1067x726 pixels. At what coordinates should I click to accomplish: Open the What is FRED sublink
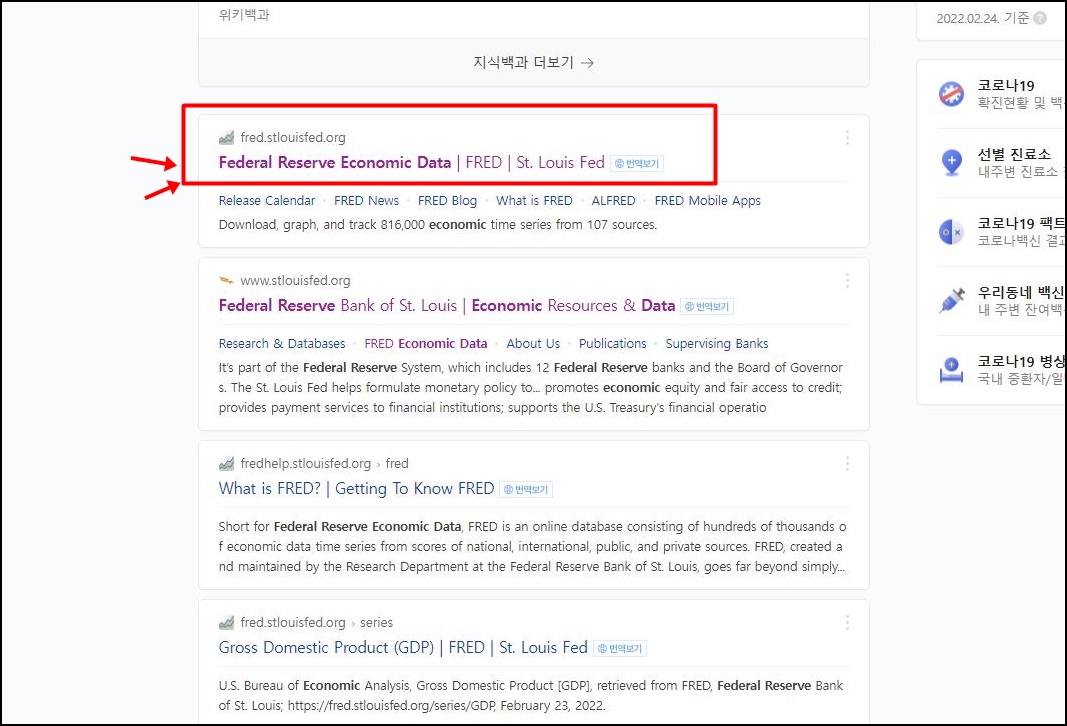tap(534, 201)
